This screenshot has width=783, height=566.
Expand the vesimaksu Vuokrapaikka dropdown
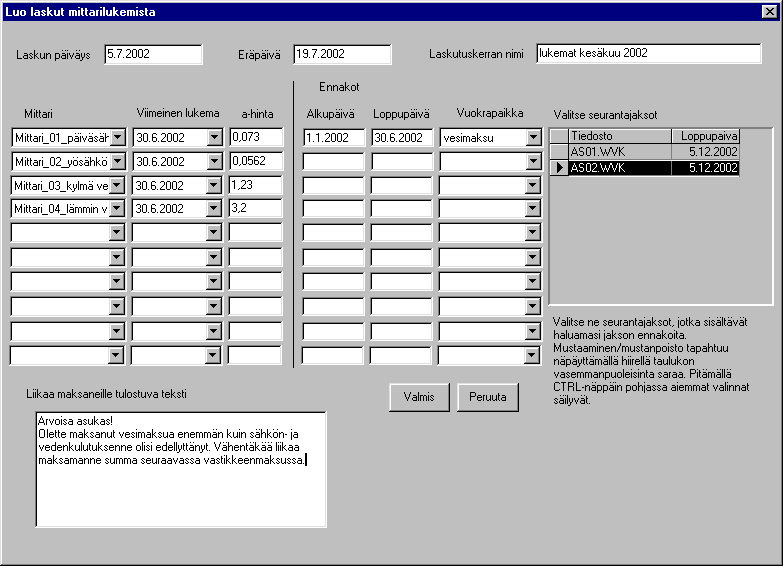[x=533, y=137]
